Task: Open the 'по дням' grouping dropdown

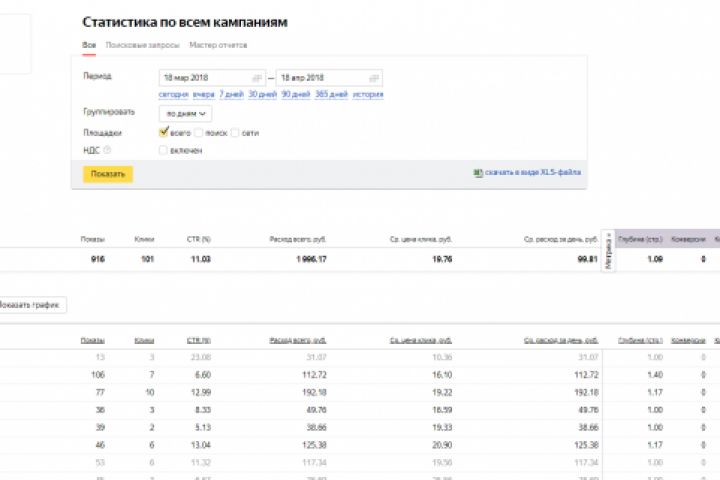Action: tap(186, 113)
